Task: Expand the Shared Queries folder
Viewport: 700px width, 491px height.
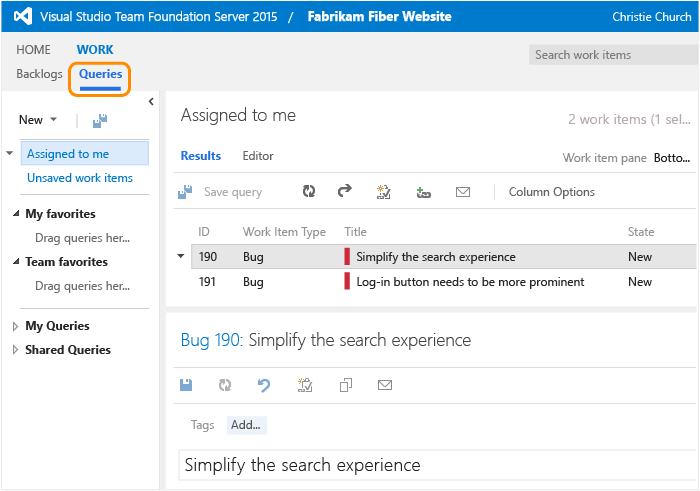Action: [15, 350]
